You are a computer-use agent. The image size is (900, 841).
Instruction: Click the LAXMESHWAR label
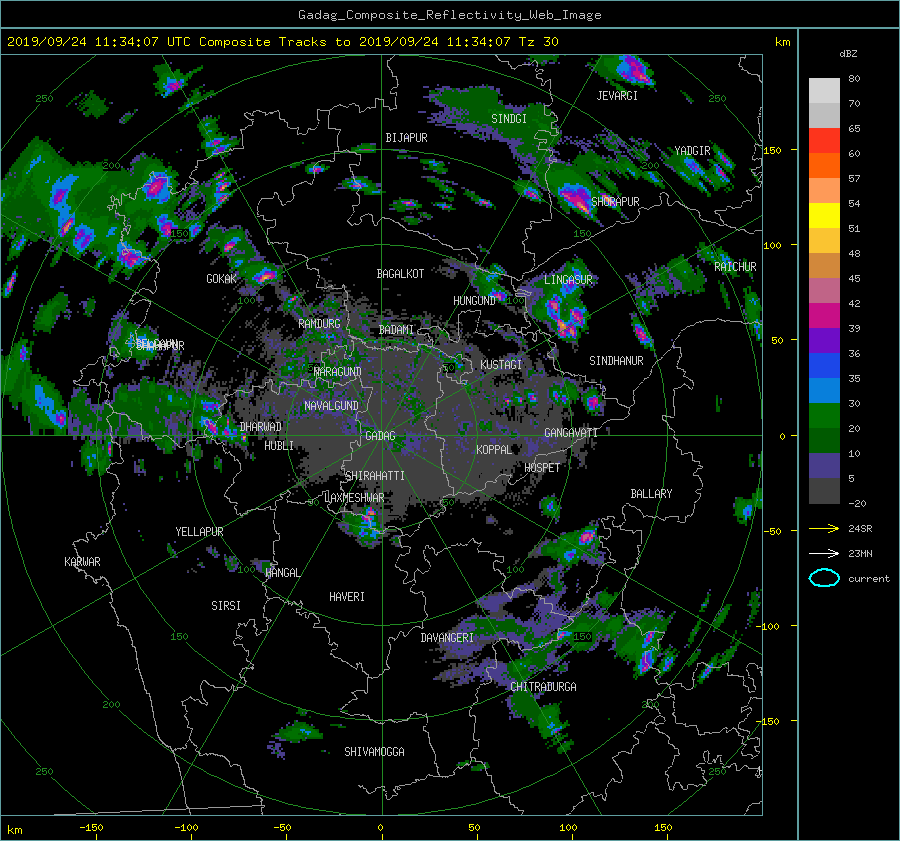coord(354,498)
